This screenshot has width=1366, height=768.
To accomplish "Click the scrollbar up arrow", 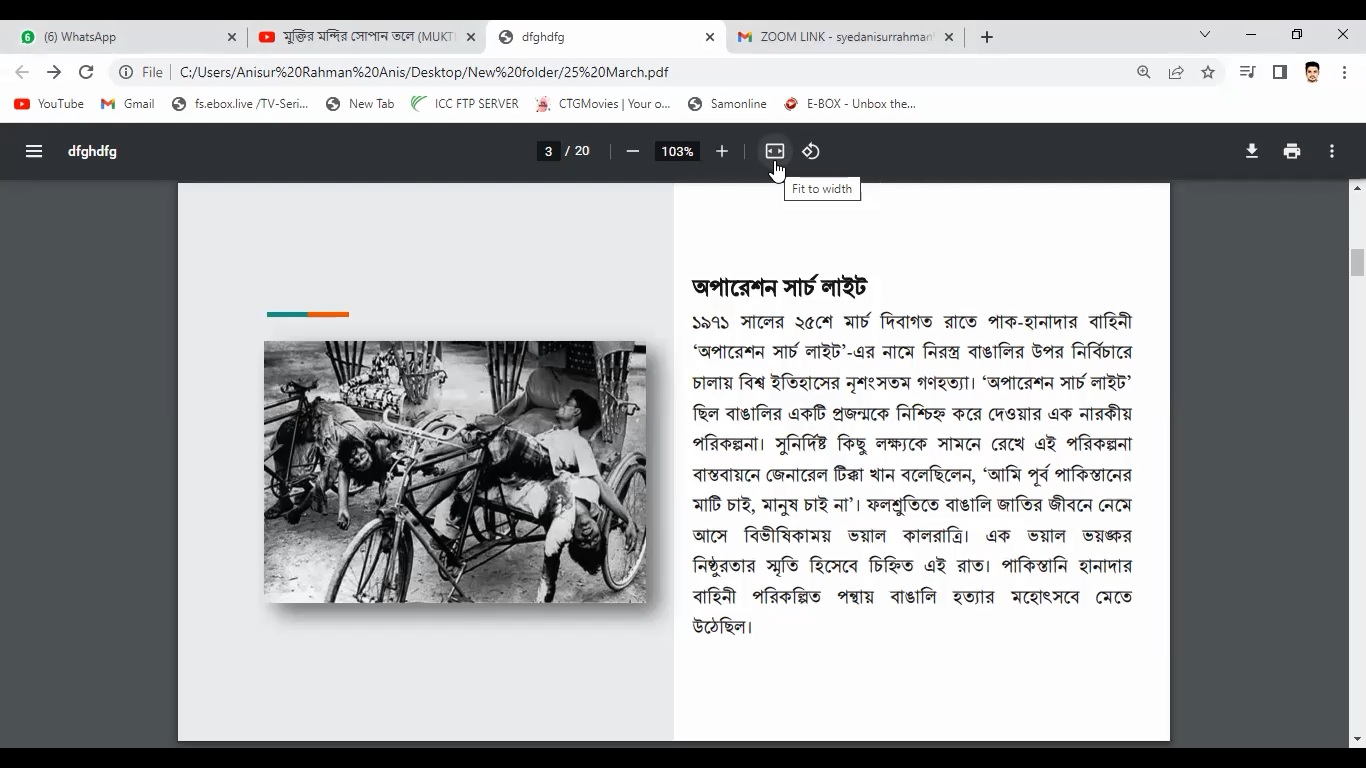I will click(1357, 188).
